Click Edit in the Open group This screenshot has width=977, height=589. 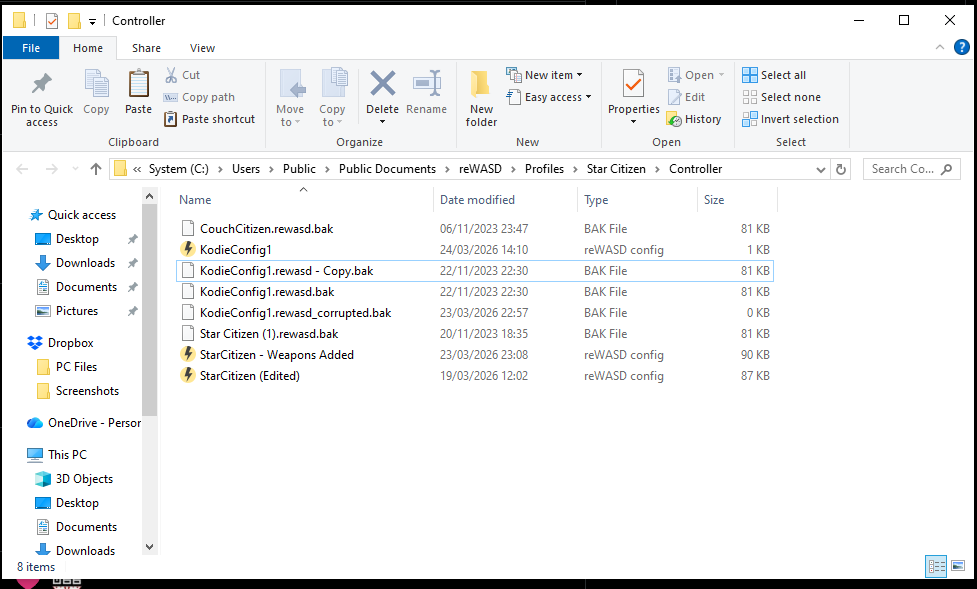(x=687, y=97)
